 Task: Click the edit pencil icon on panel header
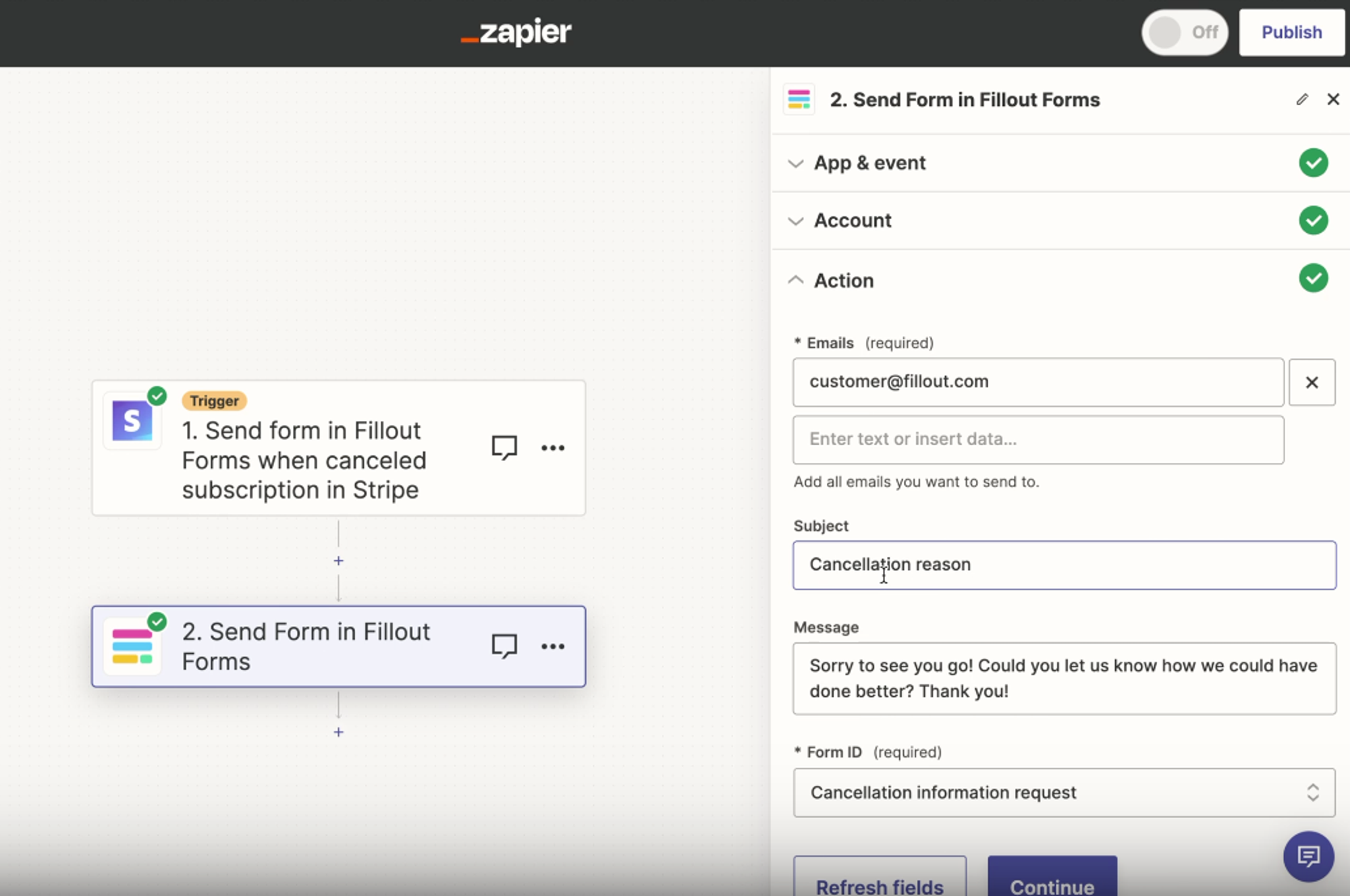(x=1302, y=99)
